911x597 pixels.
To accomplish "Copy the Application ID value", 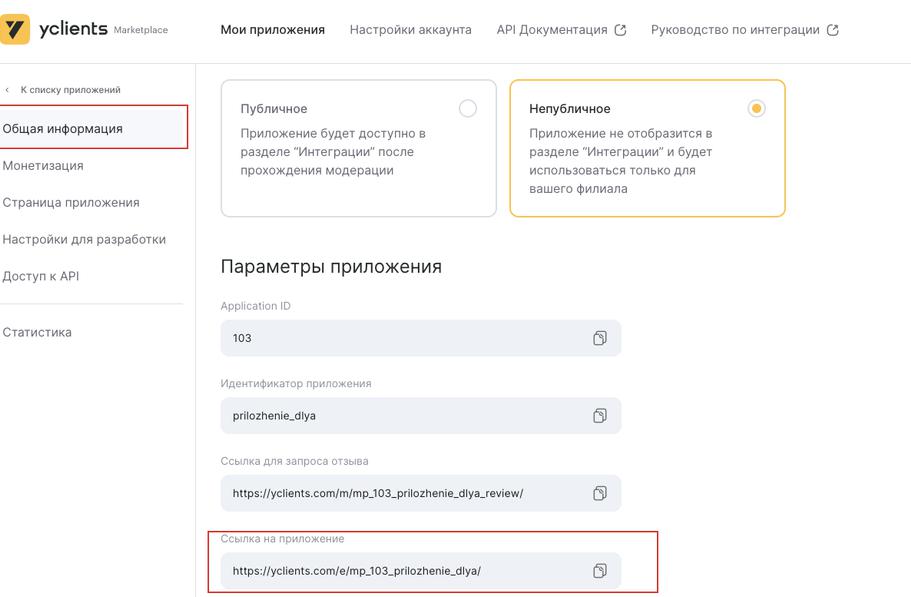I will tap(600, 338).
